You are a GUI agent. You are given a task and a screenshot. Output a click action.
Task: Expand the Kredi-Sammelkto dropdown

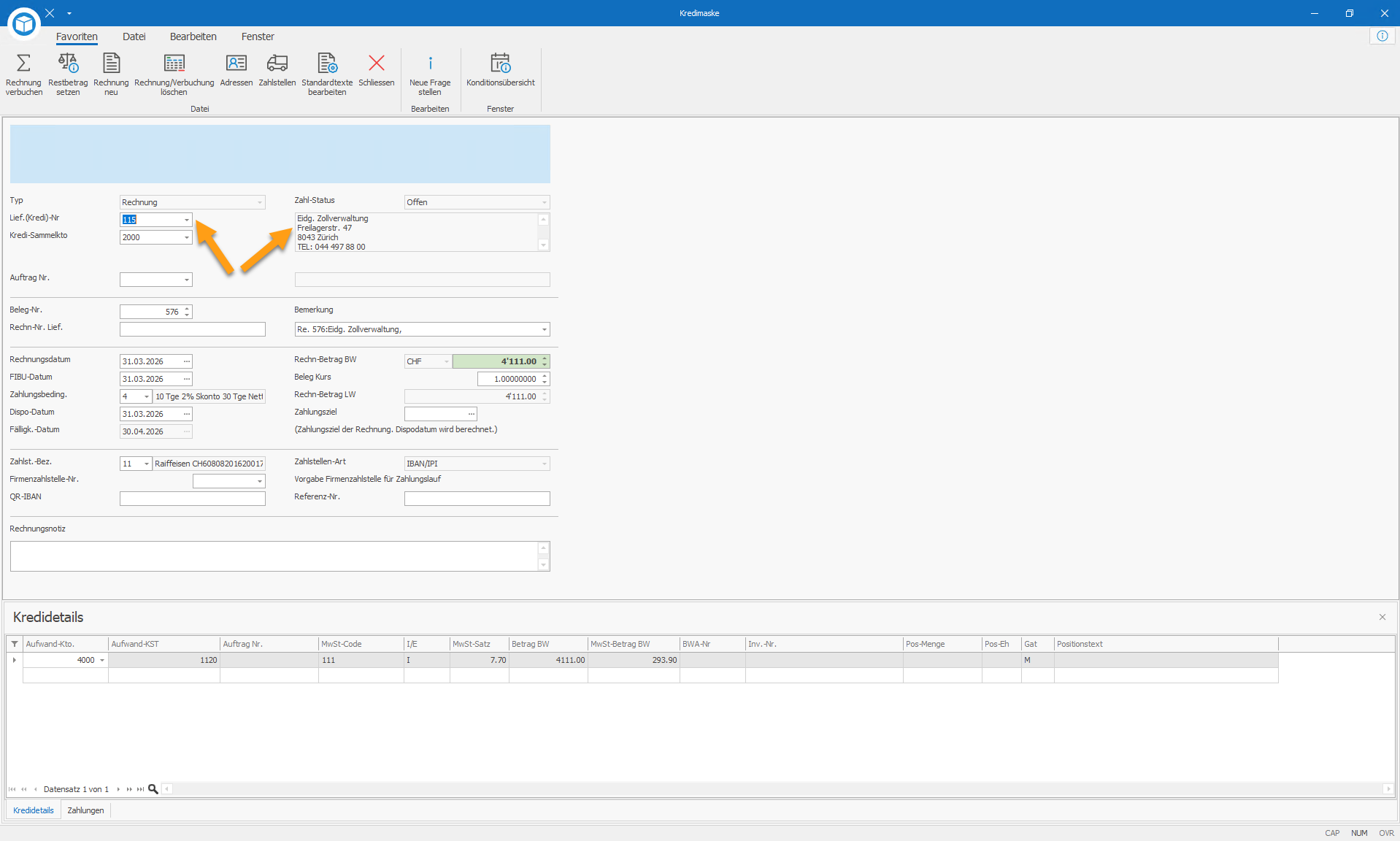[186, 237]
